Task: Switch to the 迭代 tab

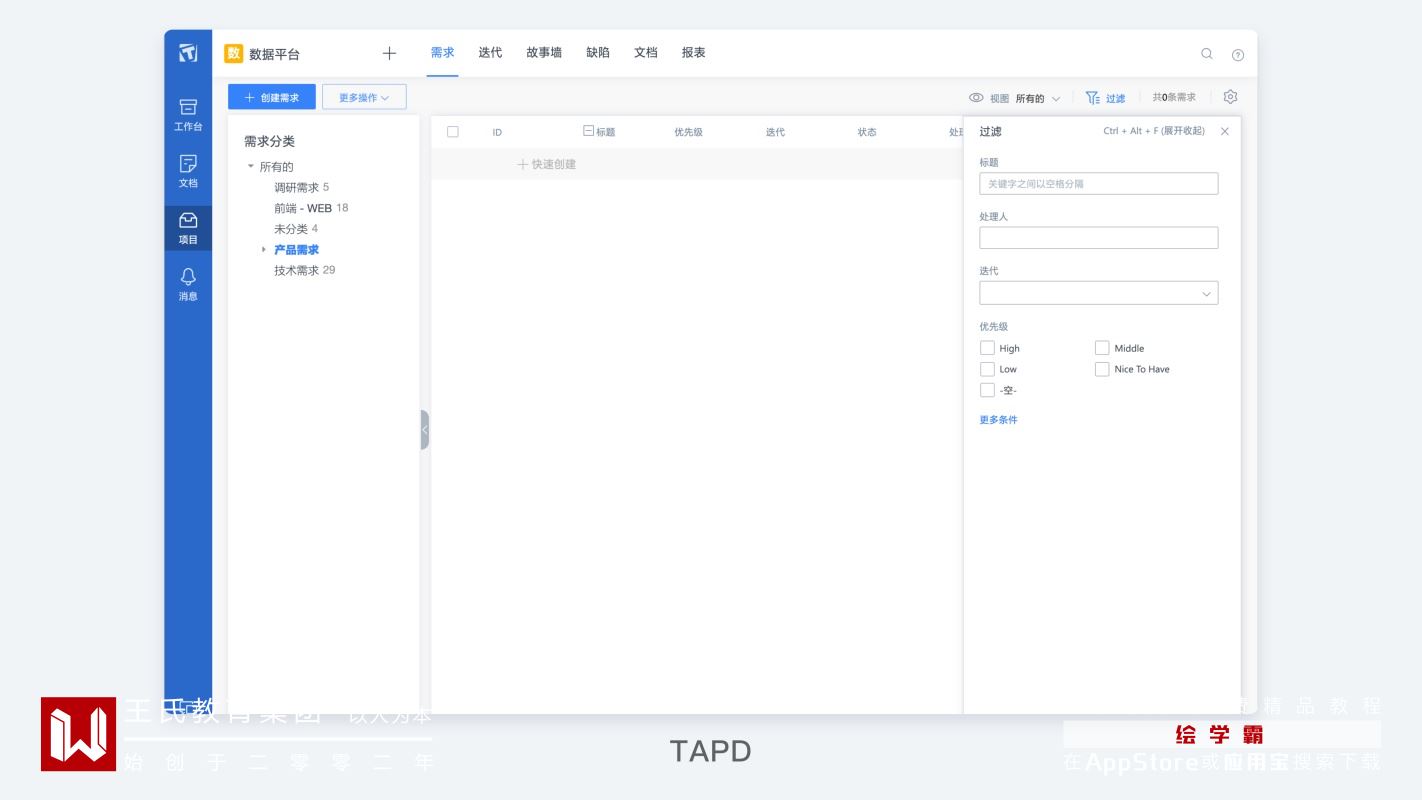Action: pyautogui.click(x=490, y=53)
